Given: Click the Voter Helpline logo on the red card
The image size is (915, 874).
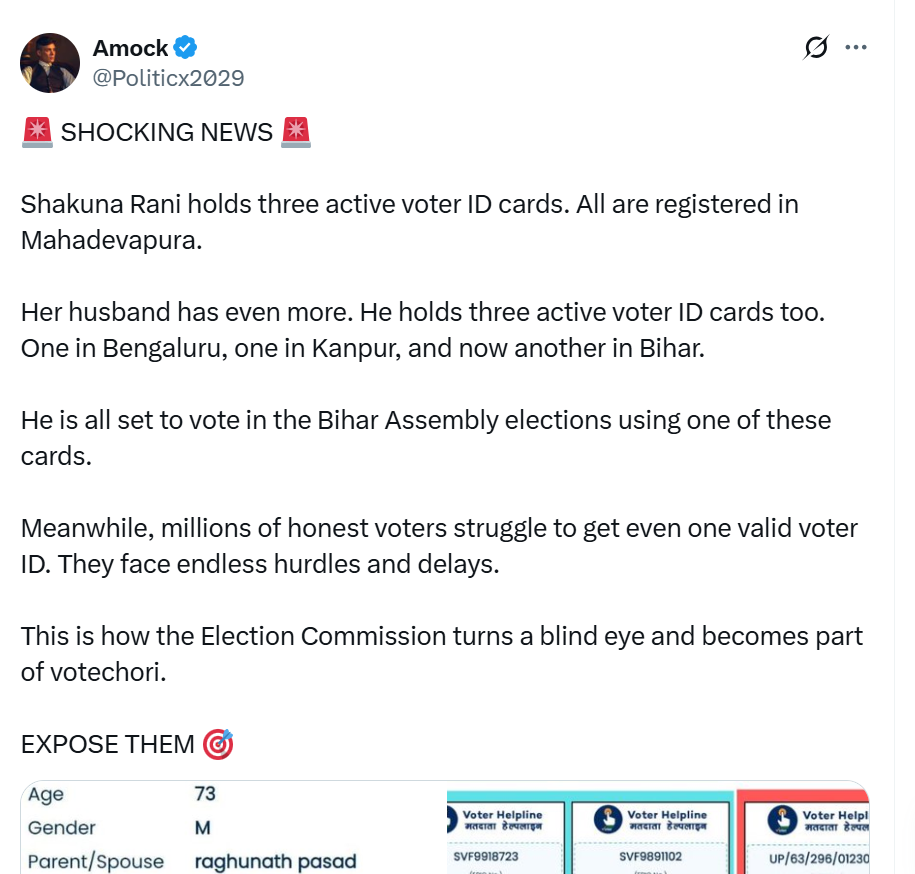Looking at the screenshot, I should click(782, 820).
